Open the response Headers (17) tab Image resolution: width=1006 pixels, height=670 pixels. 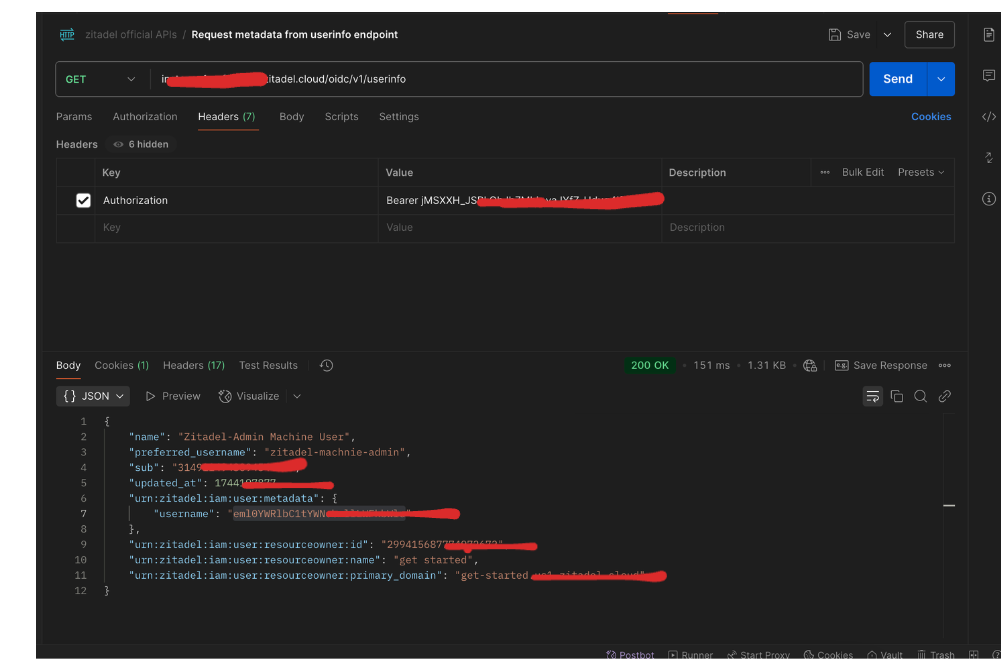click(x=194, y=365)
